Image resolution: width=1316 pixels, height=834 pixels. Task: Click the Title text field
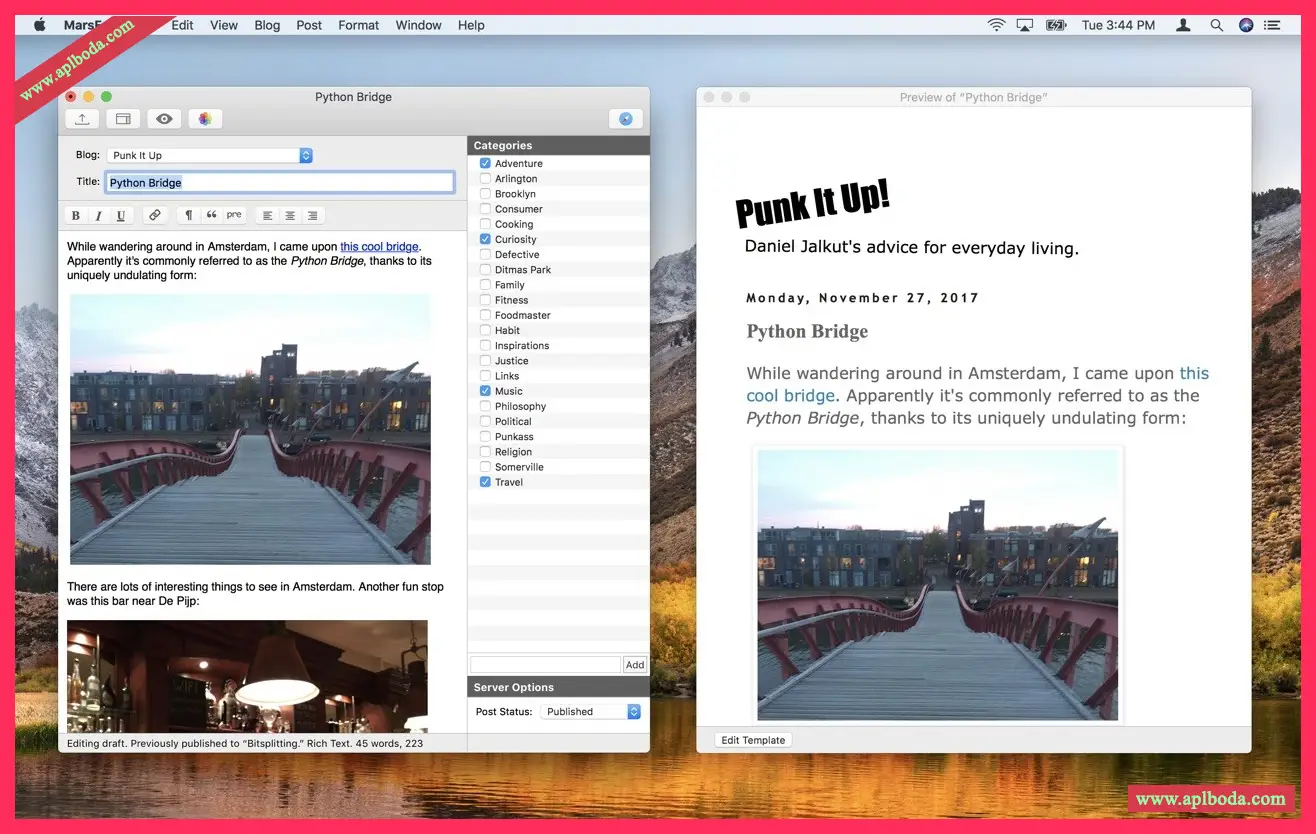click(280, 183)
